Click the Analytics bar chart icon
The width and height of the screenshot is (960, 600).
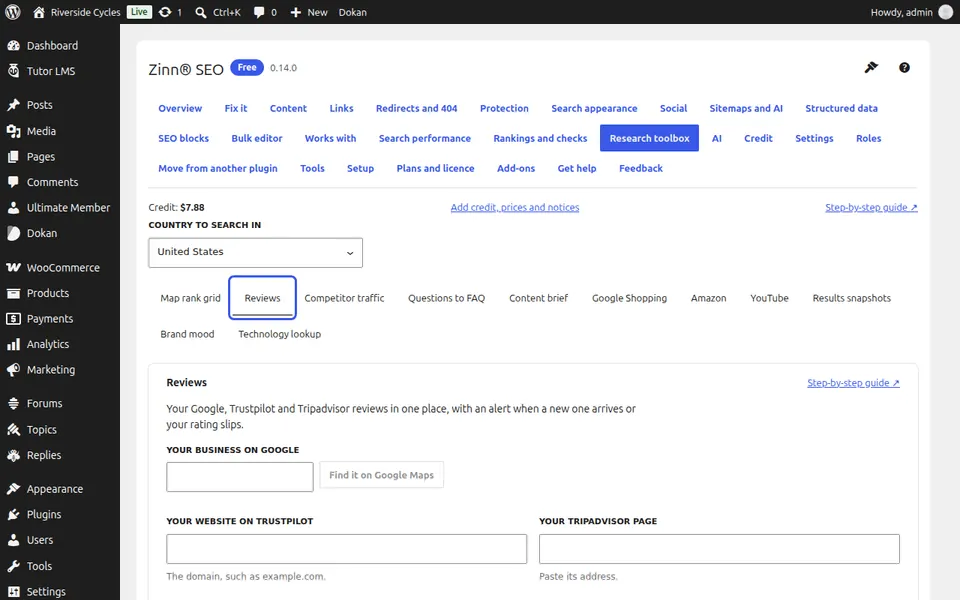[x=13, y=344]
